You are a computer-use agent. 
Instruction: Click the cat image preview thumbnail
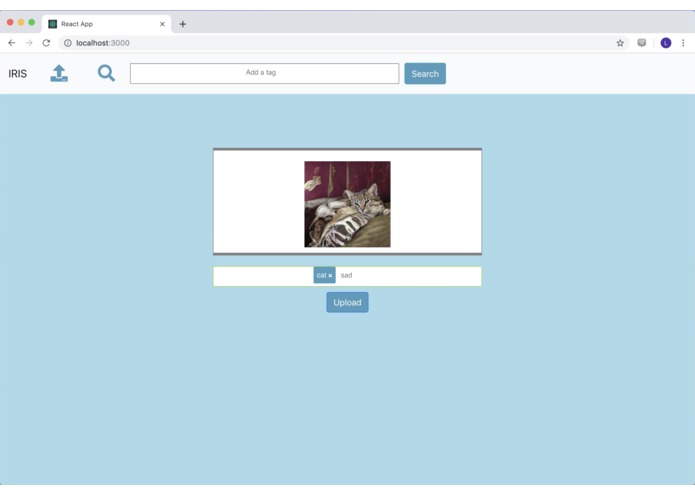(x=347, y=204)
